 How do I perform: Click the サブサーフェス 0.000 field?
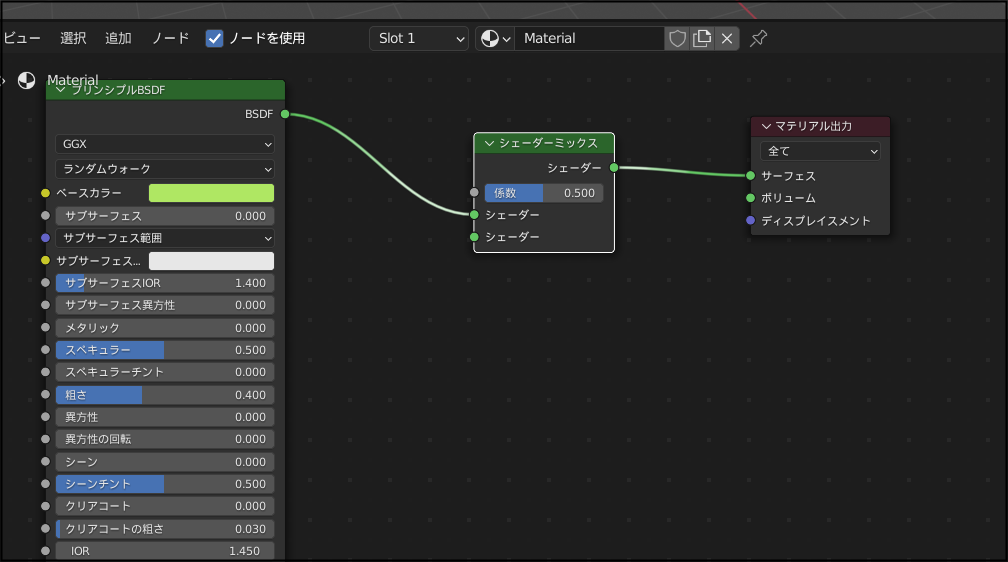[165, 216]
